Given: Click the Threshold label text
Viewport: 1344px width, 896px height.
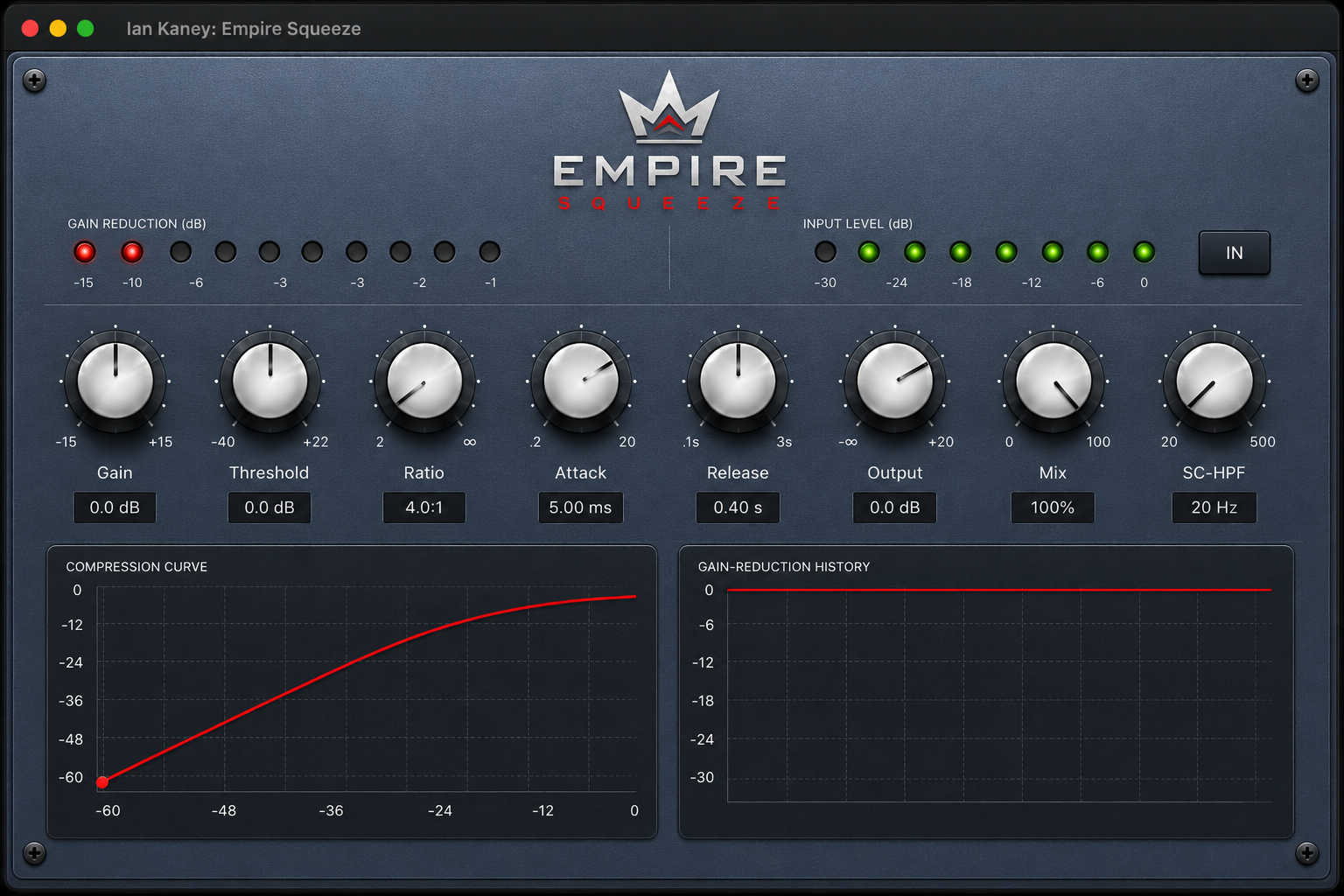Looking at the screenshot, I should (269, 472).
